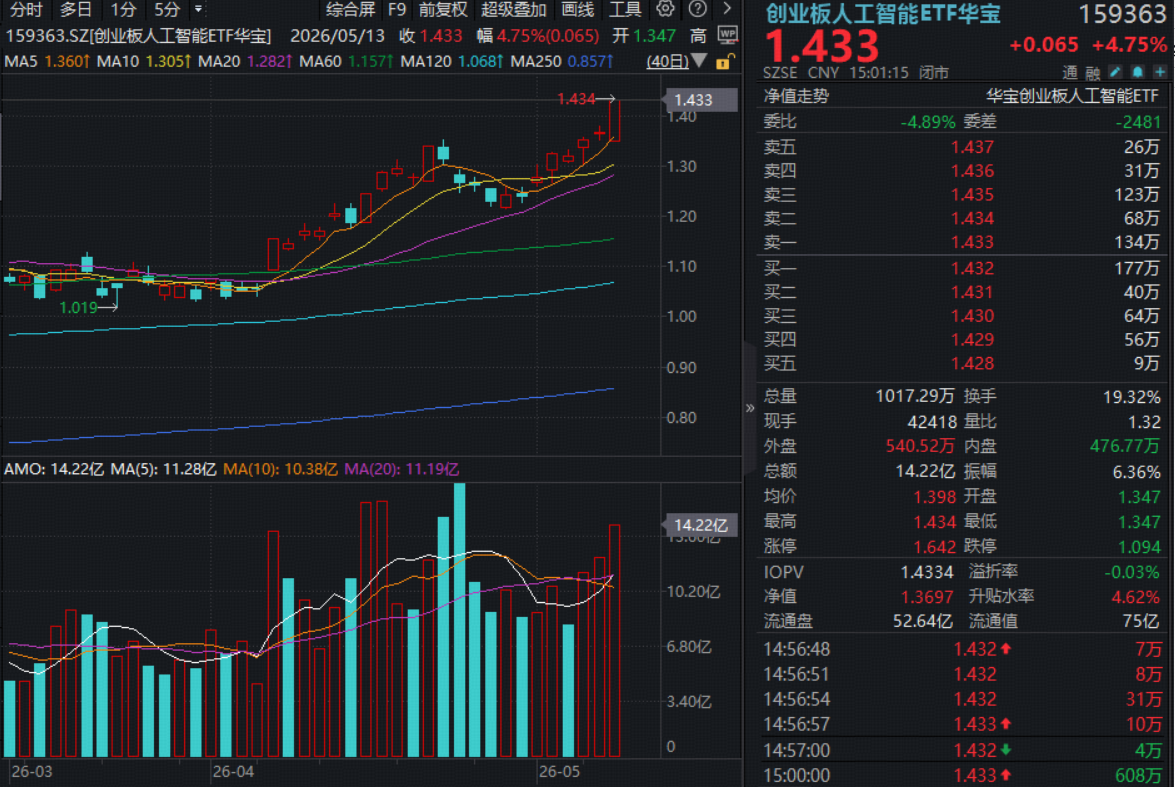Screen dimensions: 1175x787
Task: Open the period list dropdown arrow after 5分
Action: (199, 10)
